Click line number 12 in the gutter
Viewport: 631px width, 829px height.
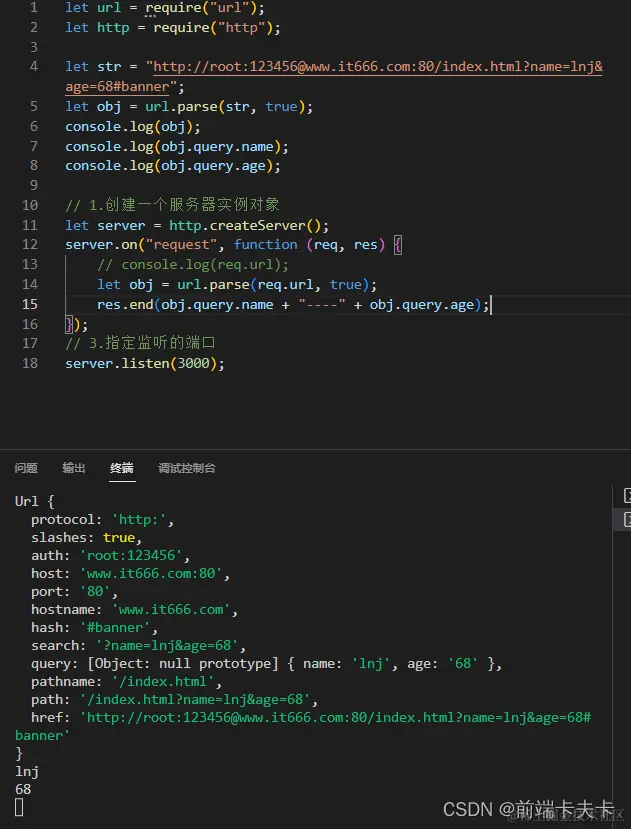click(x=30, y=244)
